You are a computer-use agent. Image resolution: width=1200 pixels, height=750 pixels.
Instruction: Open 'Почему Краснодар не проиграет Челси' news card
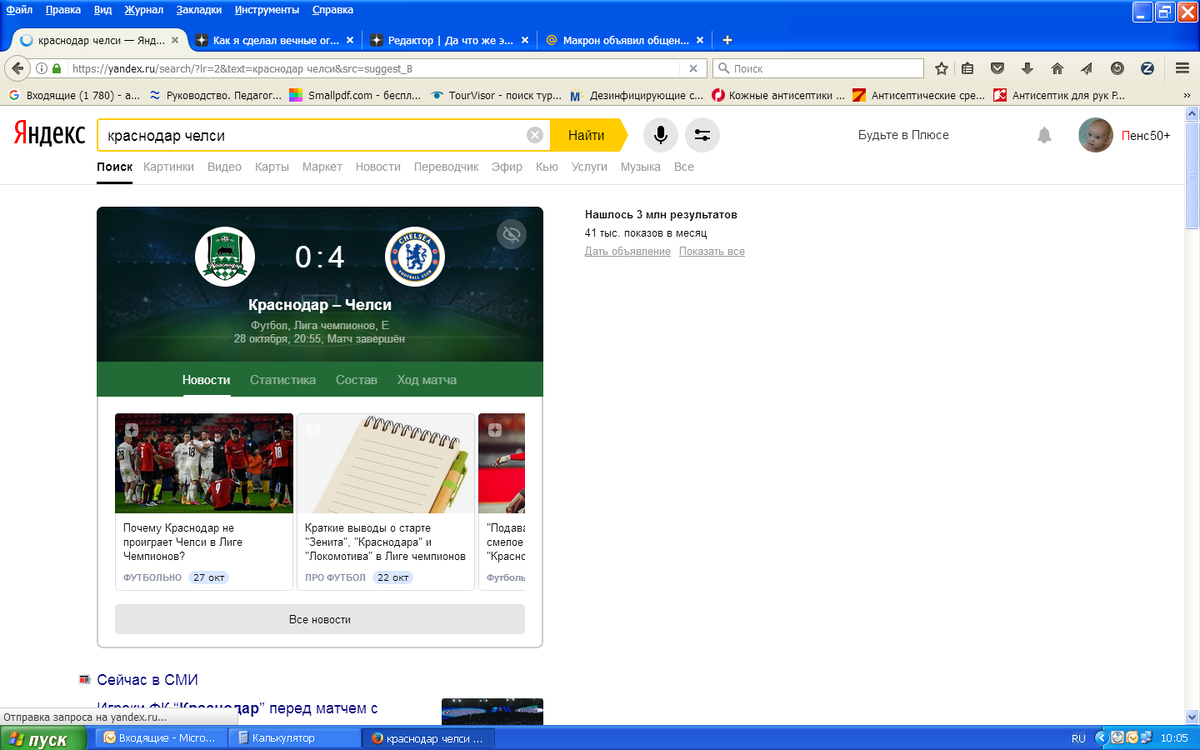point(204,502)
